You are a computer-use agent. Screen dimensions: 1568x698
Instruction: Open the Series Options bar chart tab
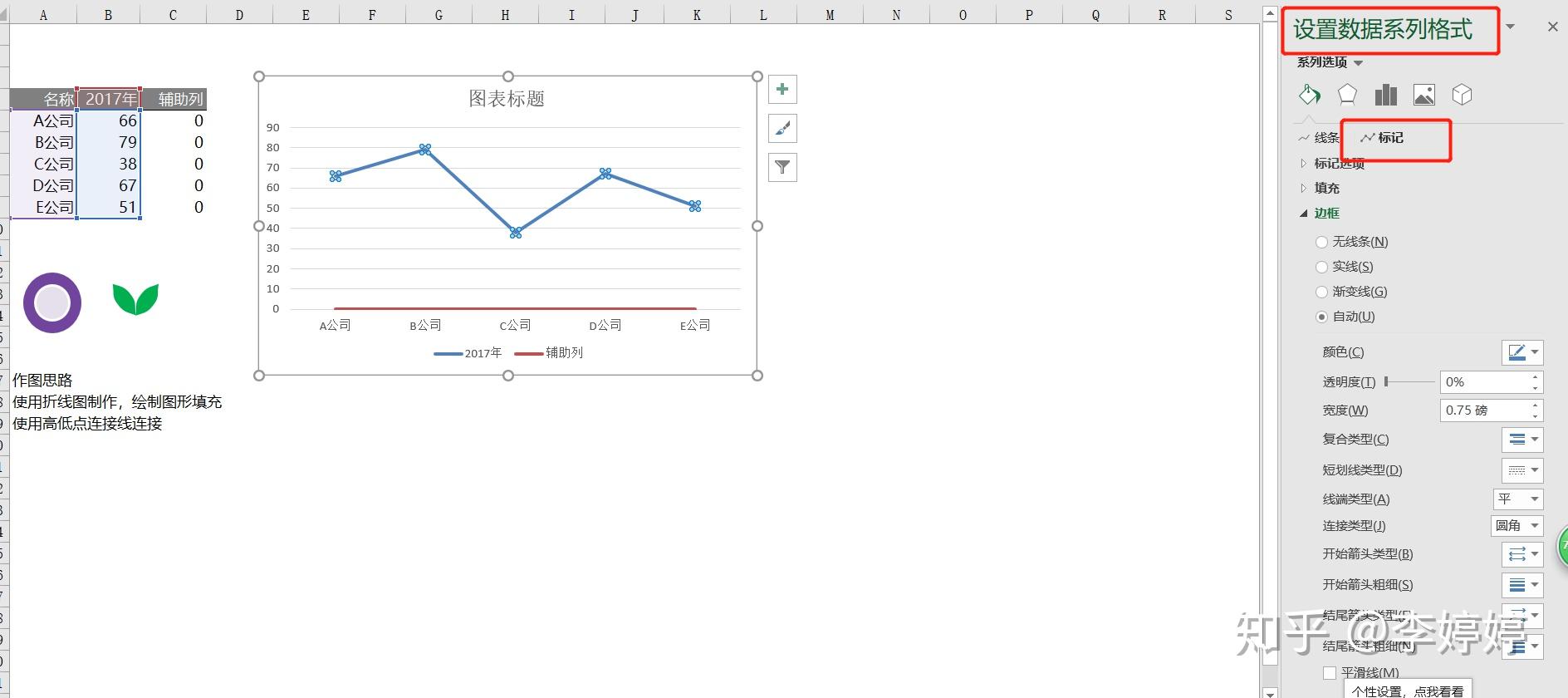coord(1385,95)
